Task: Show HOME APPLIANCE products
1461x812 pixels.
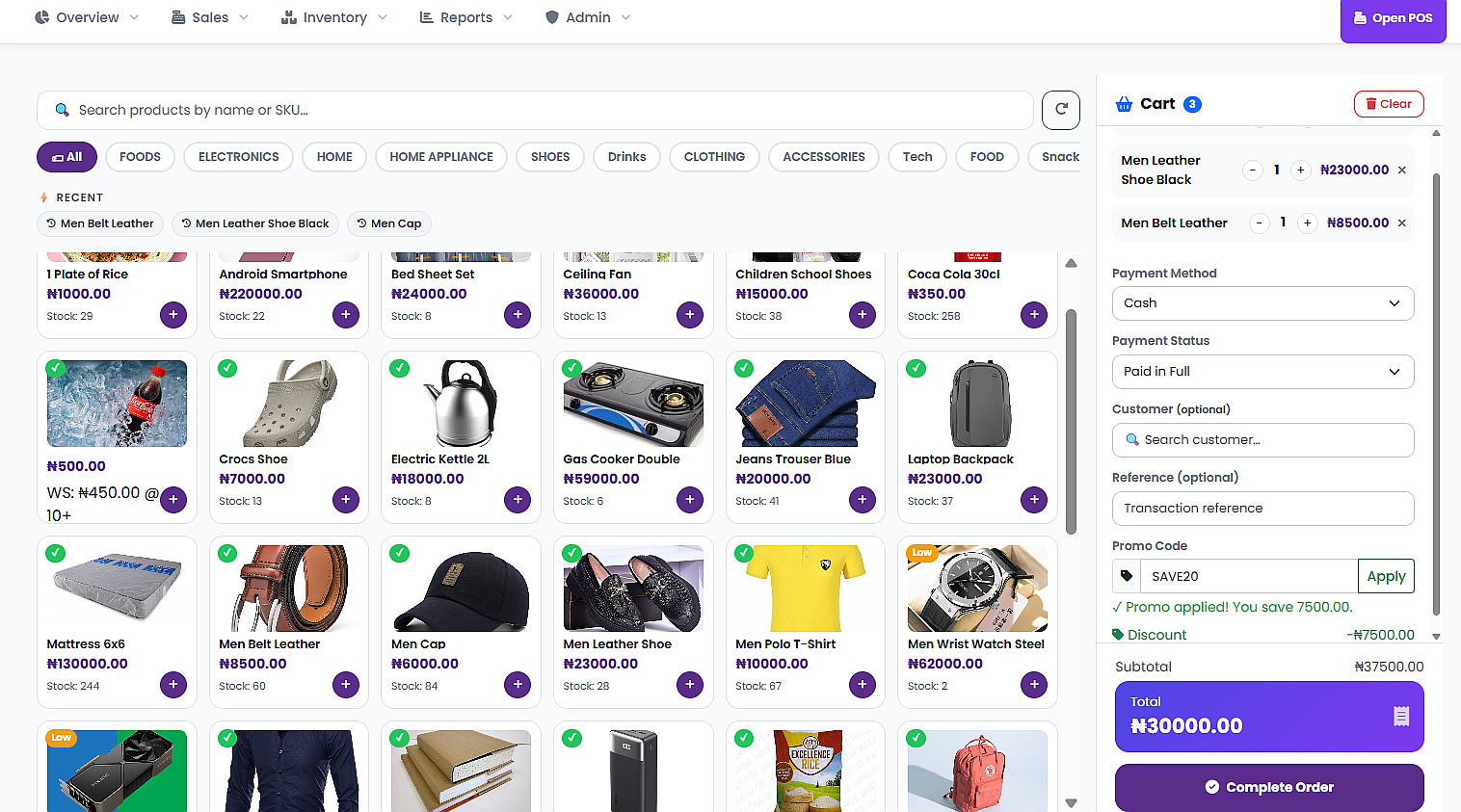Action: 441,157
